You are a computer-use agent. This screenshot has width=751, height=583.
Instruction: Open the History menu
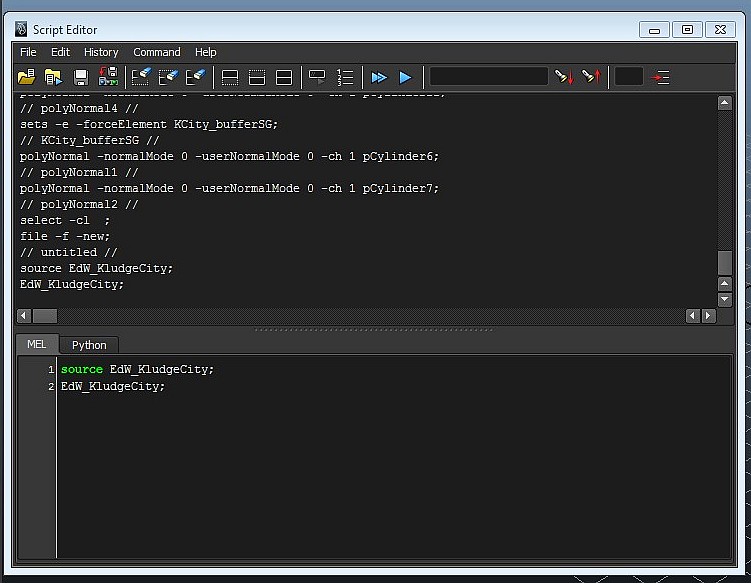101,52
